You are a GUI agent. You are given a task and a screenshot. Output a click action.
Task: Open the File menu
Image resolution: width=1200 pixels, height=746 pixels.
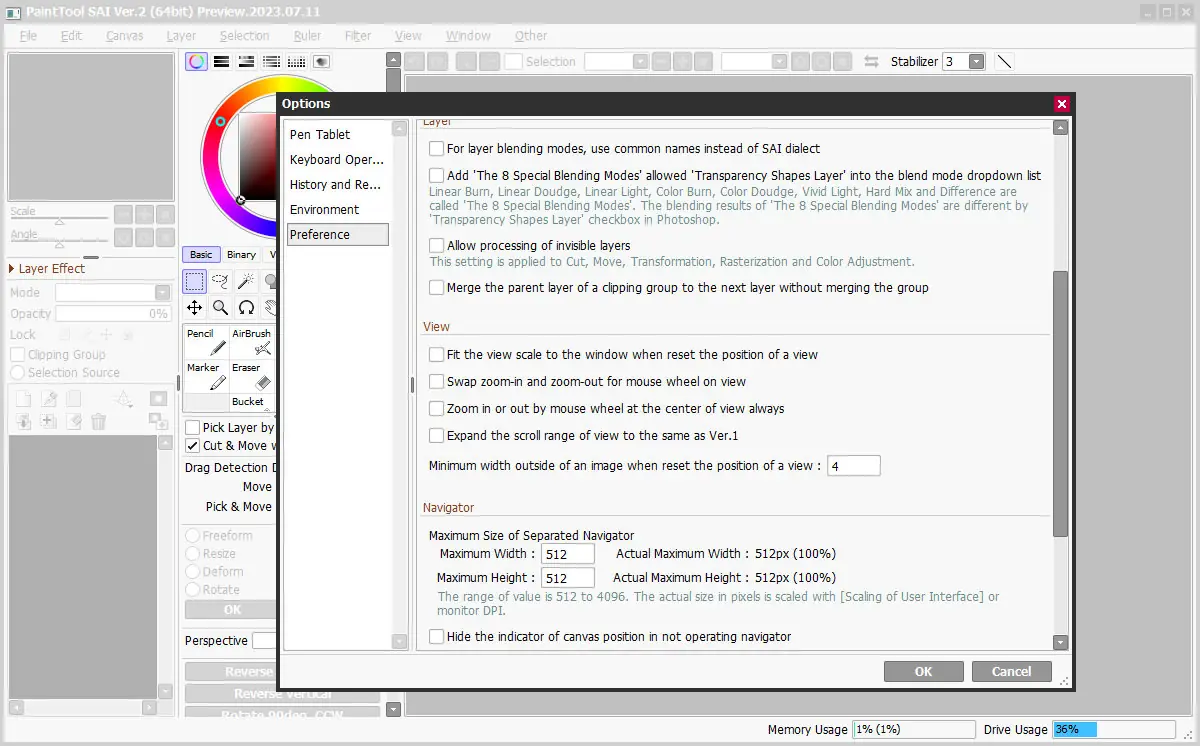tap(28, 35)
